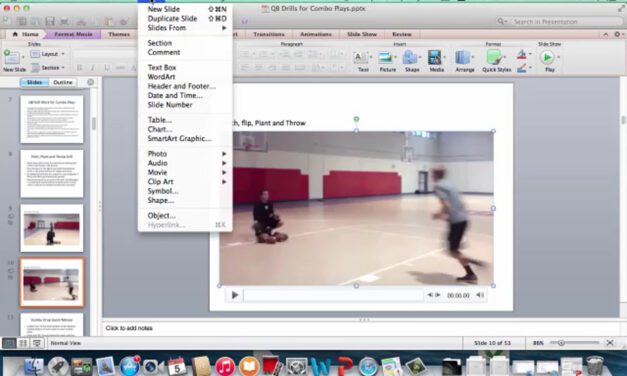
Task: Click the Picture insert icon
Action: pyautogui.click(x=385, y=58)
